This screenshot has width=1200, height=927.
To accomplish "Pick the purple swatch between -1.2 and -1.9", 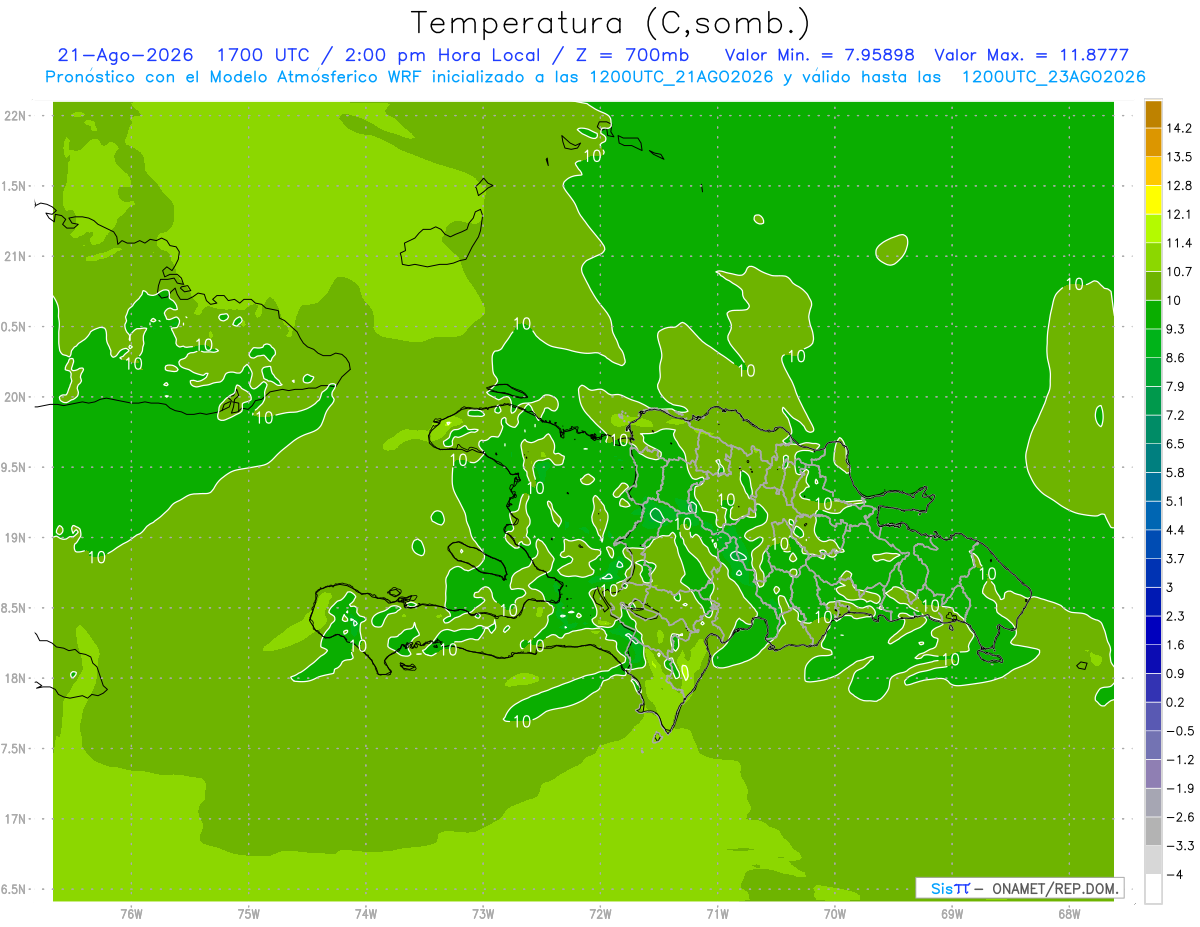I will pos(1153,774).
